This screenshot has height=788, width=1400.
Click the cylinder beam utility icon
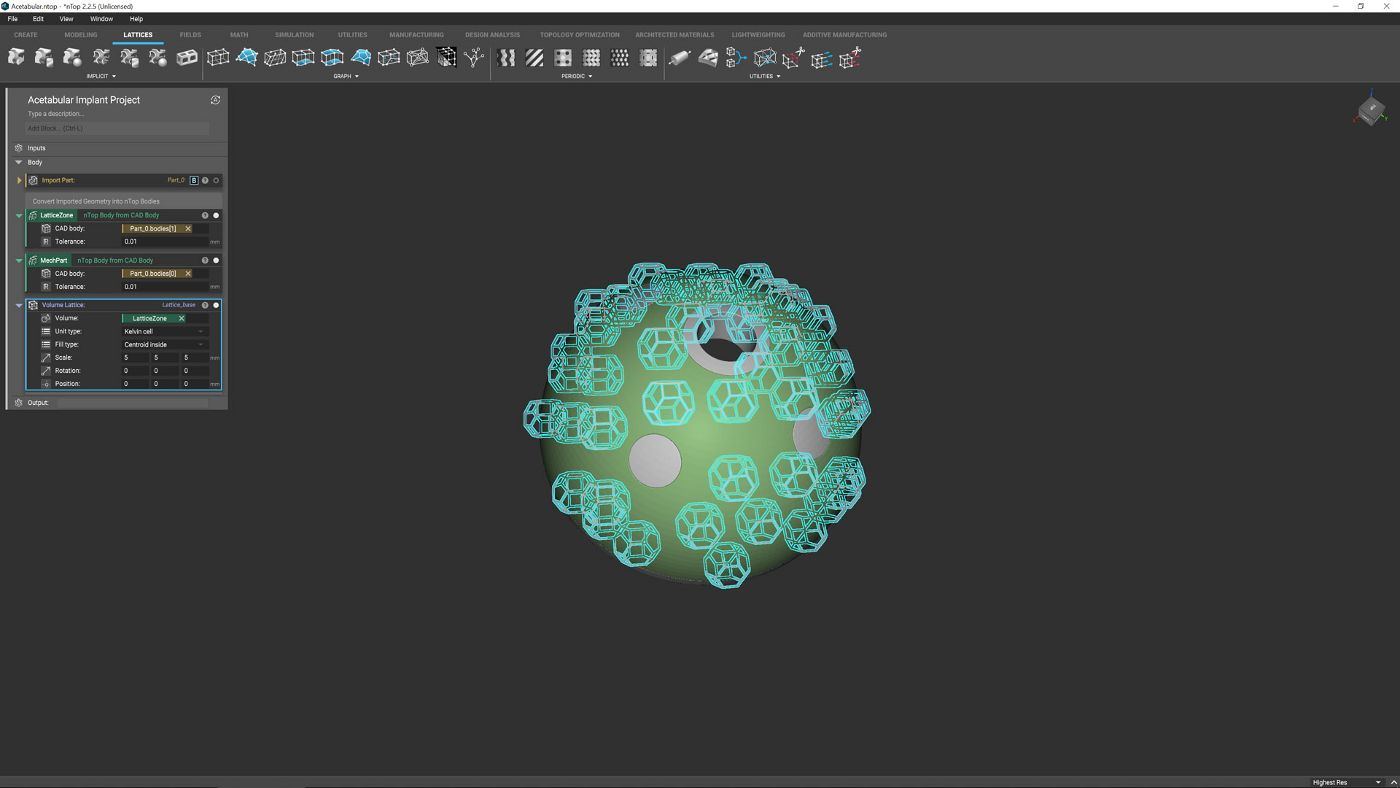tap(679, 58)
